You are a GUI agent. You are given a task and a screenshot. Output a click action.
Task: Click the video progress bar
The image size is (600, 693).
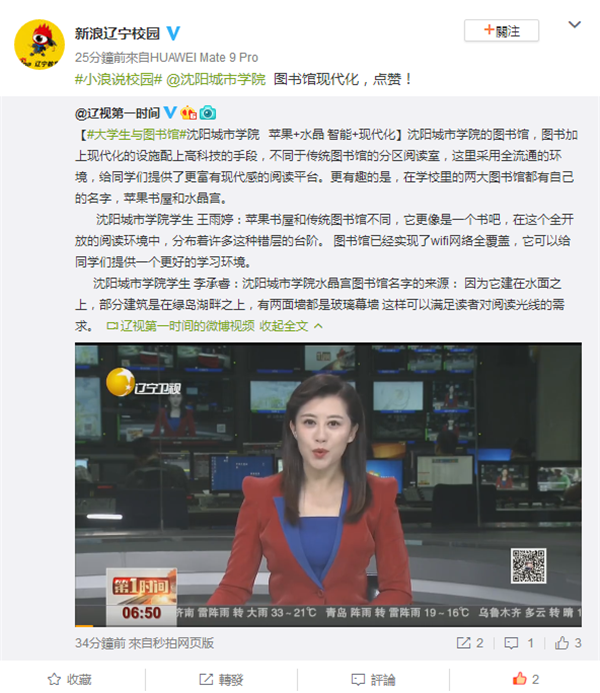[328, 625]
